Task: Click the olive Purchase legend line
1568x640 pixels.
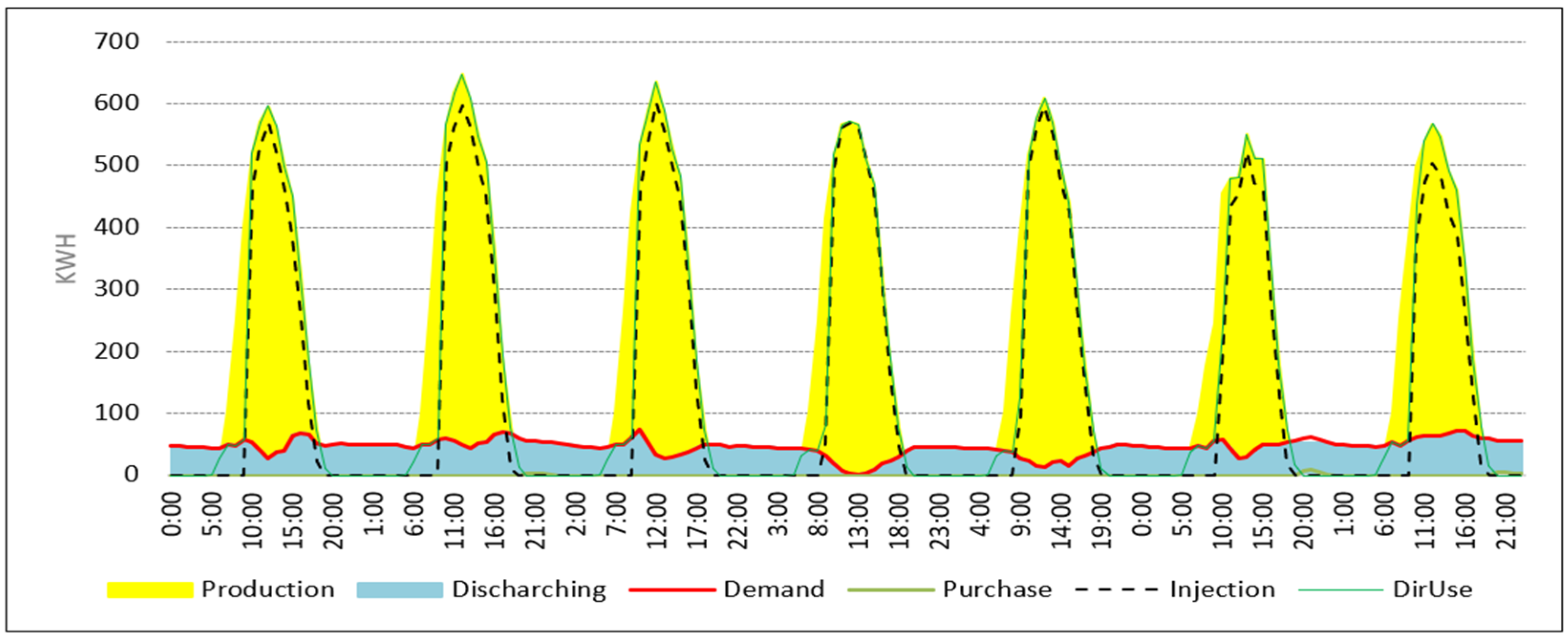Action: pyautogui.click(x=891, y=589)
